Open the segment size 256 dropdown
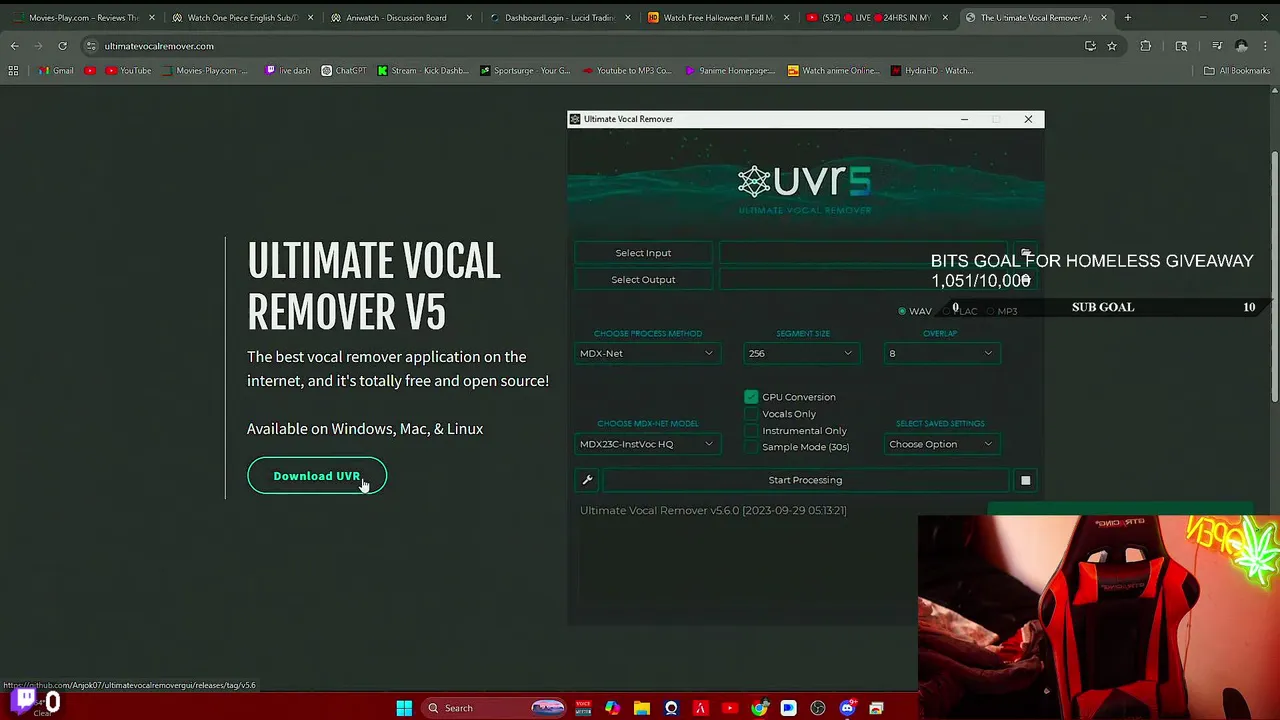1280x720 pixels. (800, 353)
